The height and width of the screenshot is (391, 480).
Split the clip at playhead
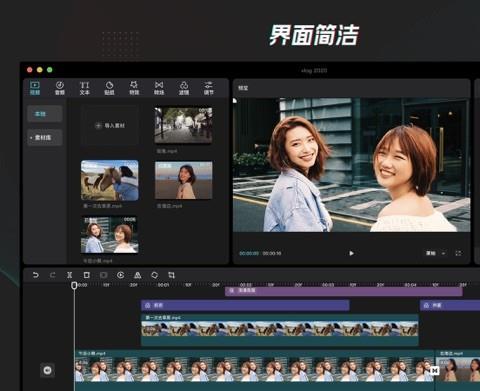pos(69,275)
